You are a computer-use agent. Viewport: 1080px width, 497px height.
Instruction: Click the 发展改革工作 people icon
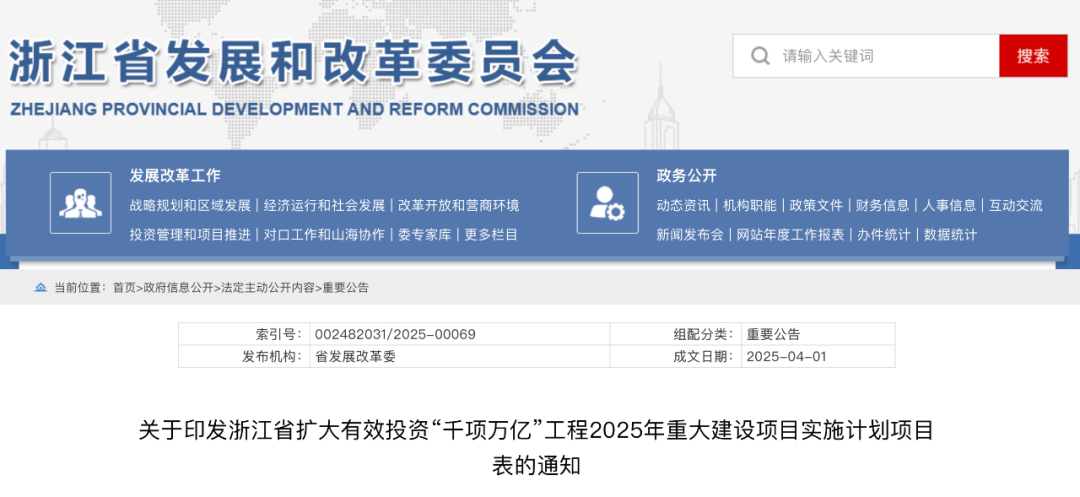pyautogui.click(x=81, y=203)
